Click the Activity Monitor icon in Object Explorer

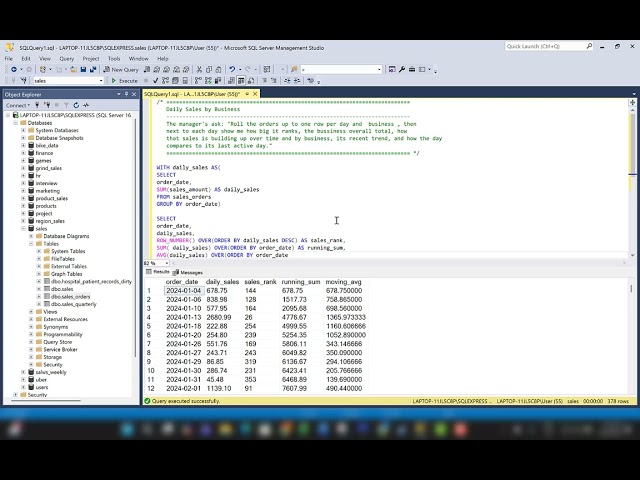86,105
